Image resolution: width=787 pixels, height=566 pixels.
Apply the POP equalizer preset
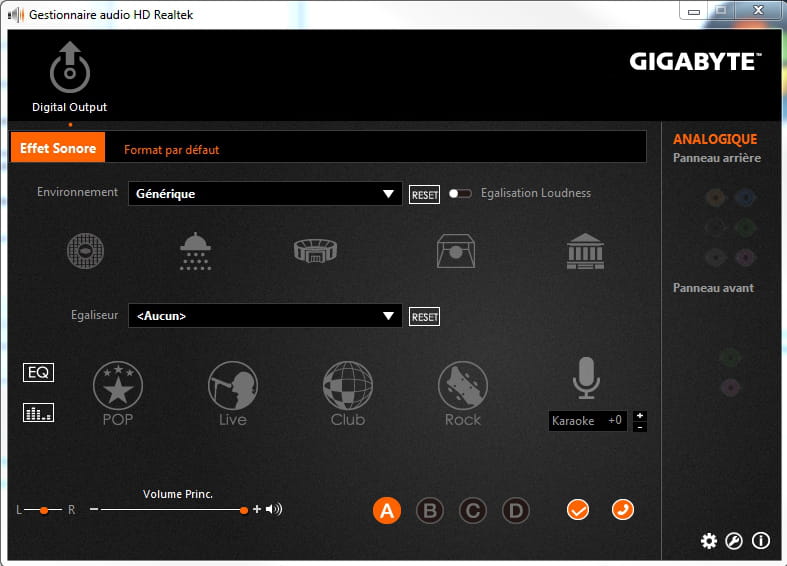pos(118,393)
